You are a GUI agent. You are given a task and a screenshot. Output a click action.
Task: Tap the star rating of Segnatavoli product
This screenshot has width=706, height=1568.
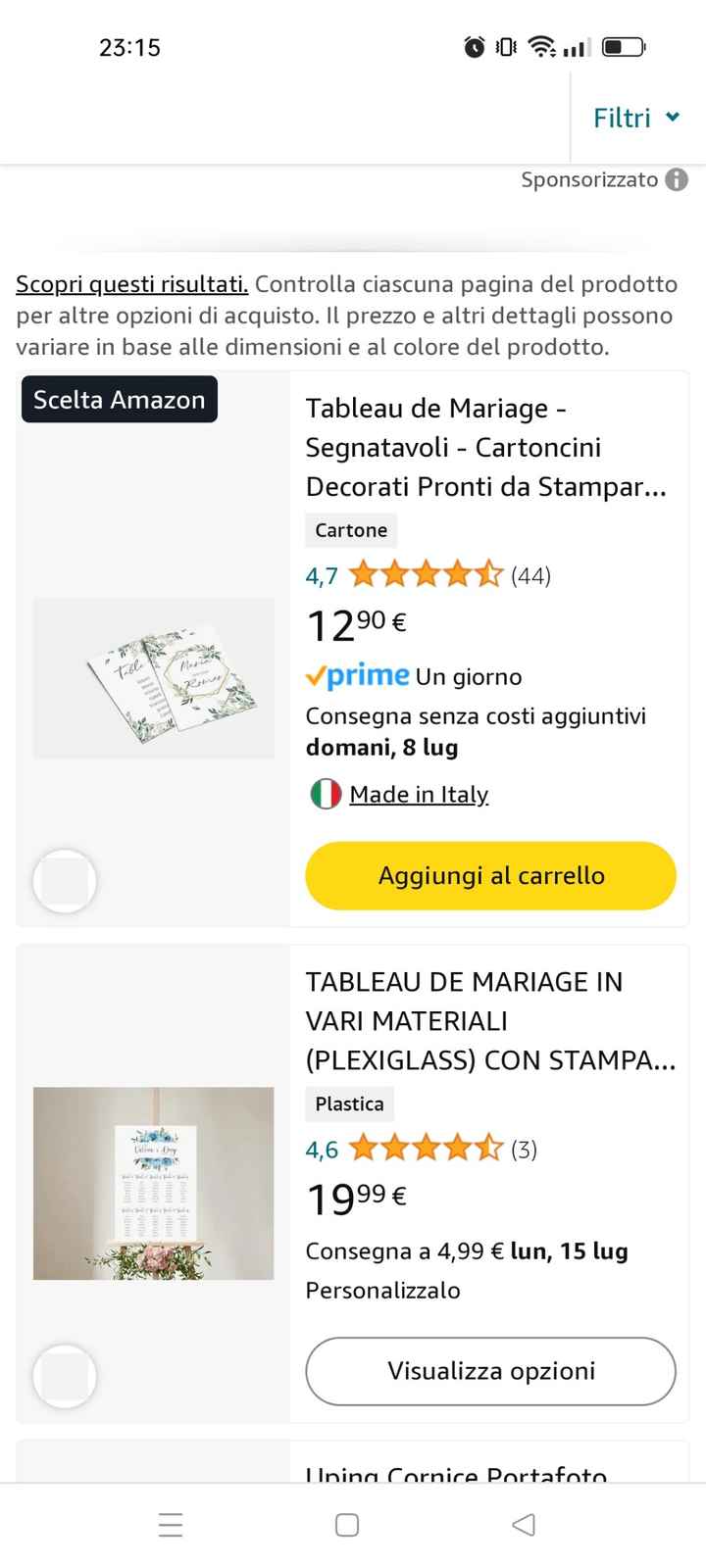(426, 575)
